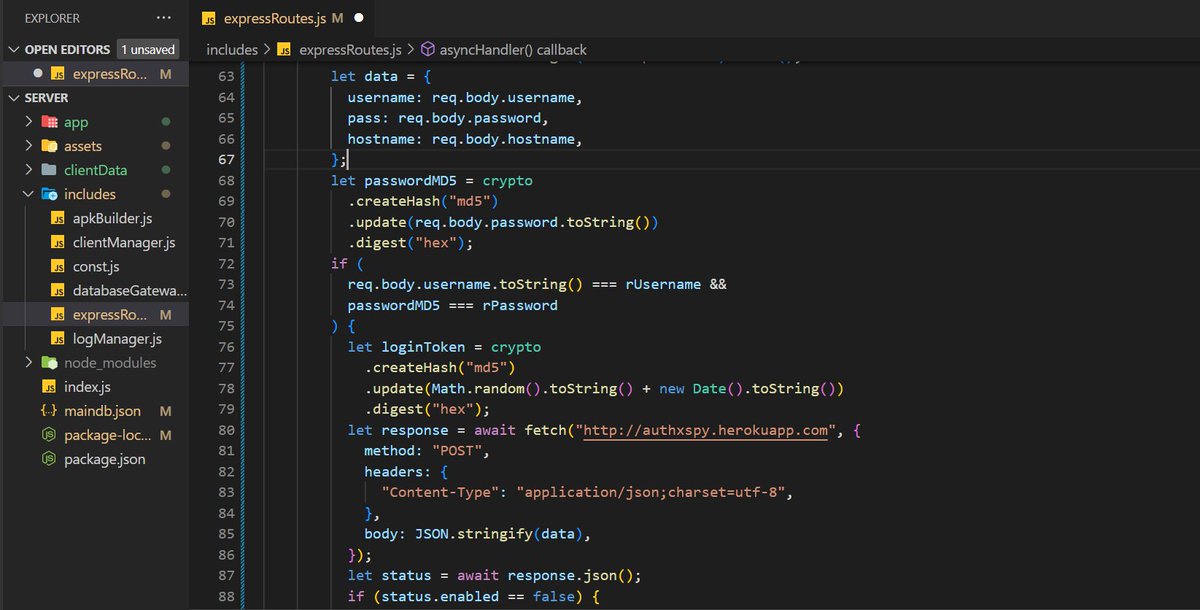This screenshot has height=610, width=1200.
Task: Click the Node icon beside package-lock.json
Action: tap(49, 435)
